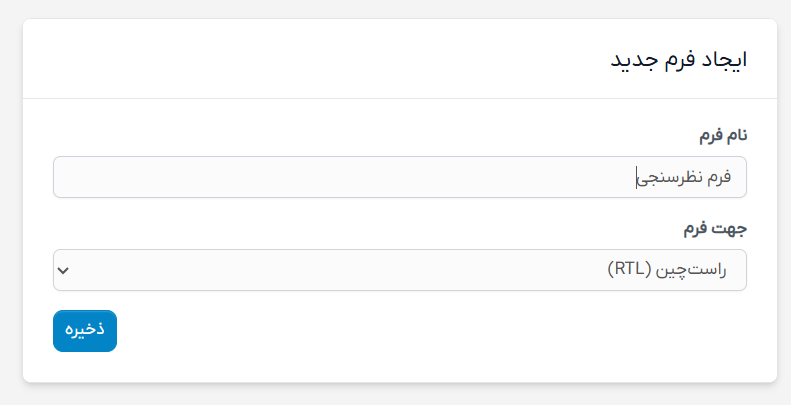Expand the form direction combo box
Screen dimensions: 791x405
[x=400, y=270]
